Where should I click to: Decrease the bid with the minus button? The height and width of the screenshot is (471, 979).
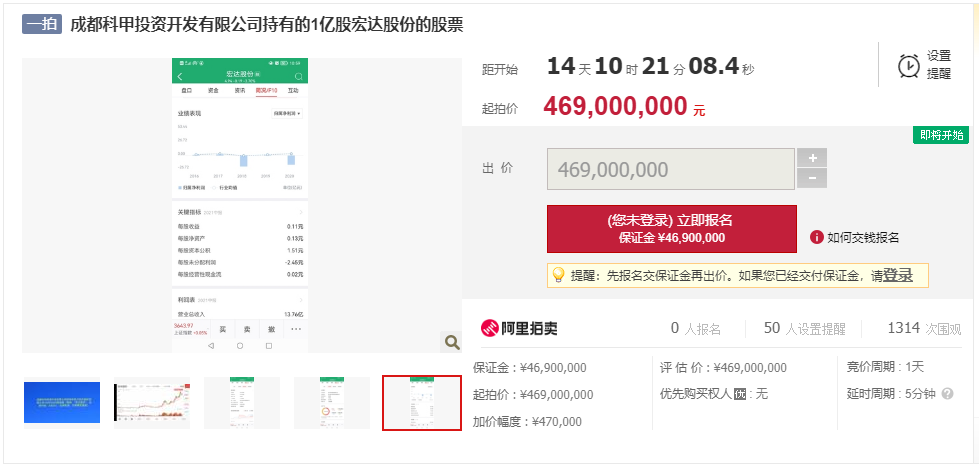pyautogui.click(x=812, y=179)
